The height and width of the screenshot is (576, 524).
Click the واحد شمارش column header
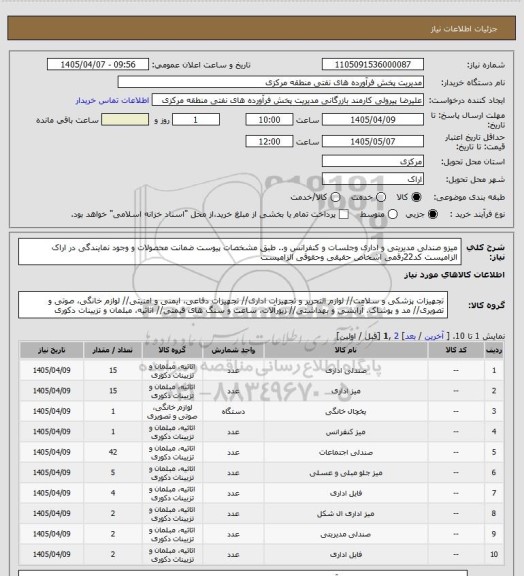point(233,350)
